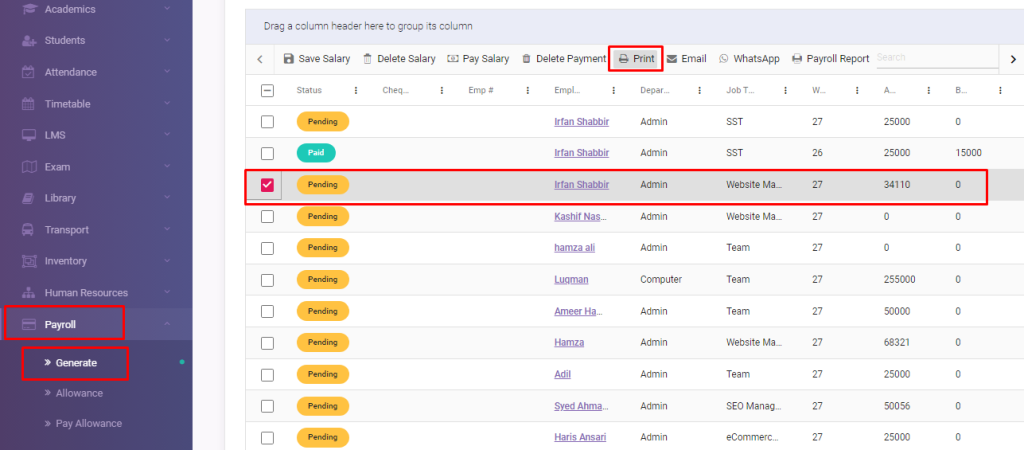This screenshot has height=450, width=1024.
Task: Open the Syed Ahmad employee link
Action: 579,406
